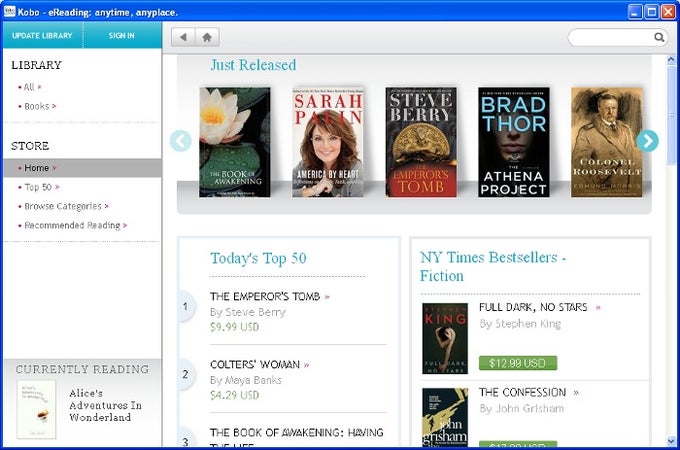Image resolution: width=680 pixels, height=450 pixels.
Task: Open All items in Library
Action: tap(29, 87)
